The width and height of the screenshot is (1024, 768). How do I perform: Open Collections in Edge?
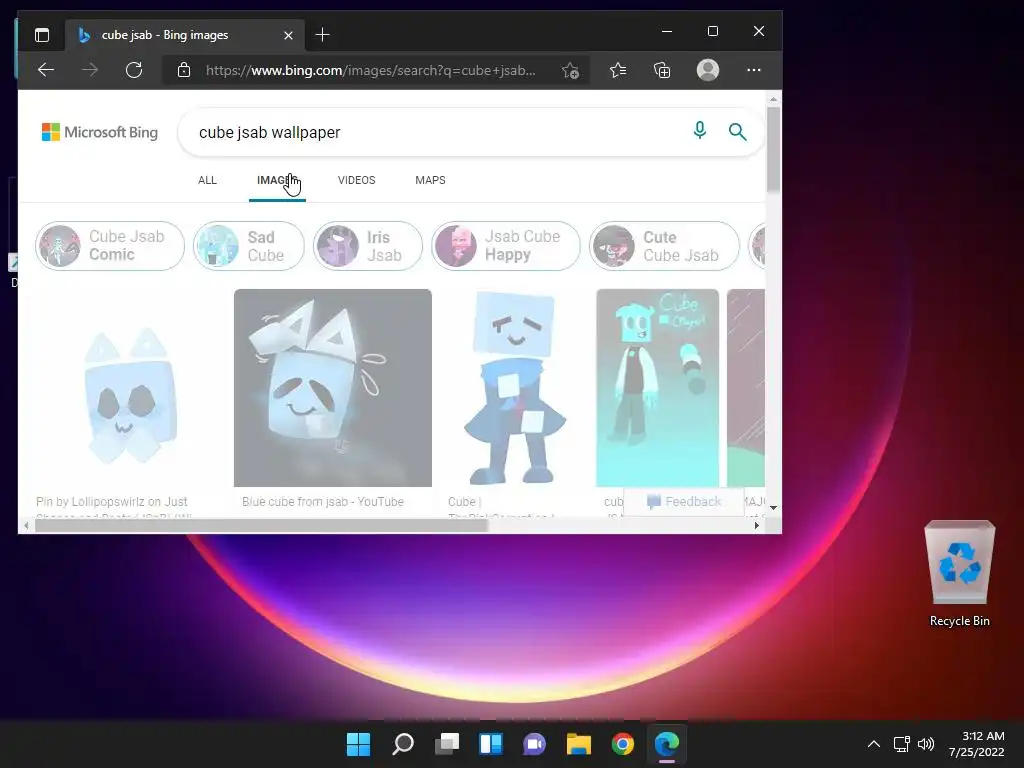(x=662, y=70)
